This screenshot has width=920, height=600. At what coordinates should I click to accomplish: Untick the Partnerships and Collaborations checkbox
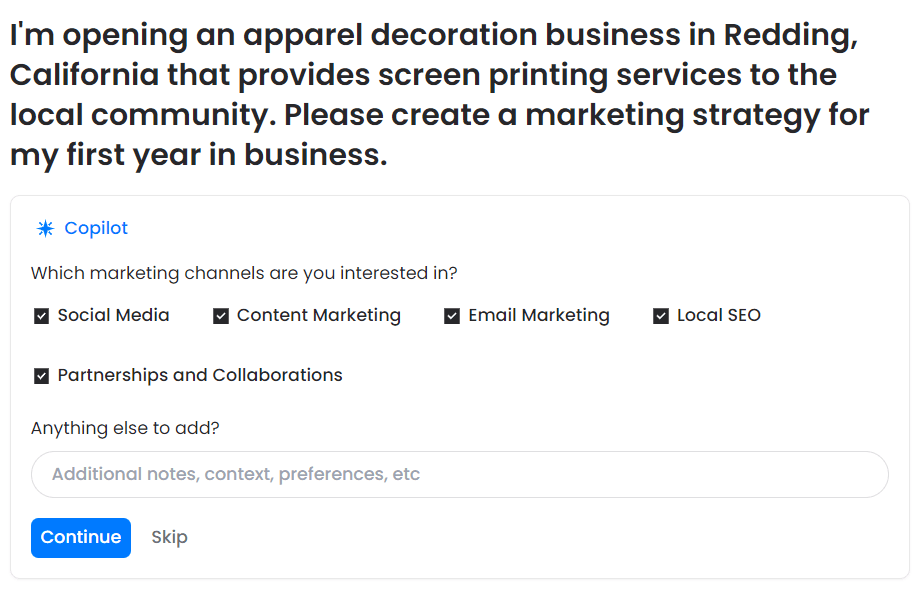[x=42, y=376]
